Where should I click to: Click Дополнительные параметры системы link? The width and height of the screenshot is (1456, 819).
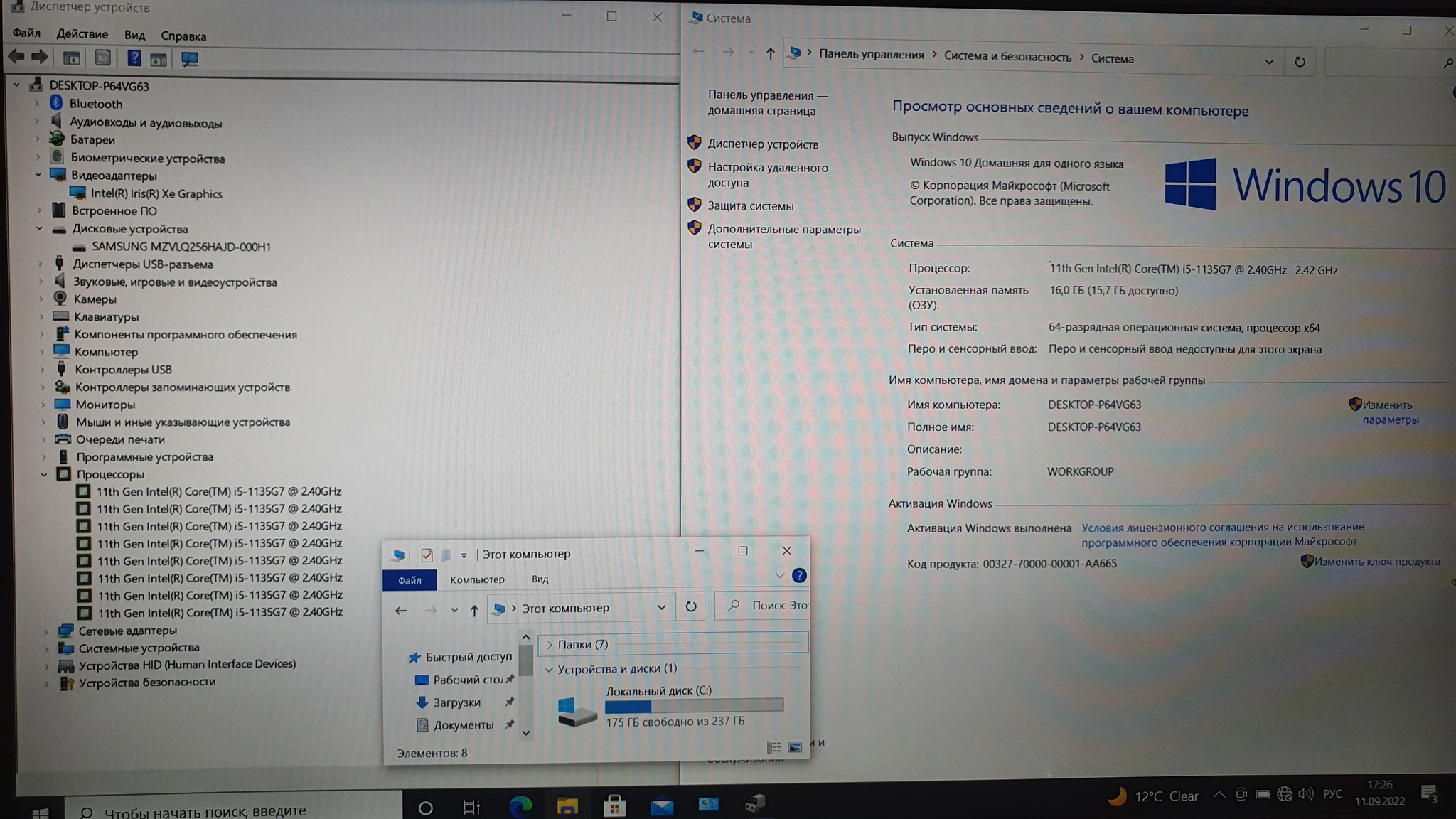point(783,237)
